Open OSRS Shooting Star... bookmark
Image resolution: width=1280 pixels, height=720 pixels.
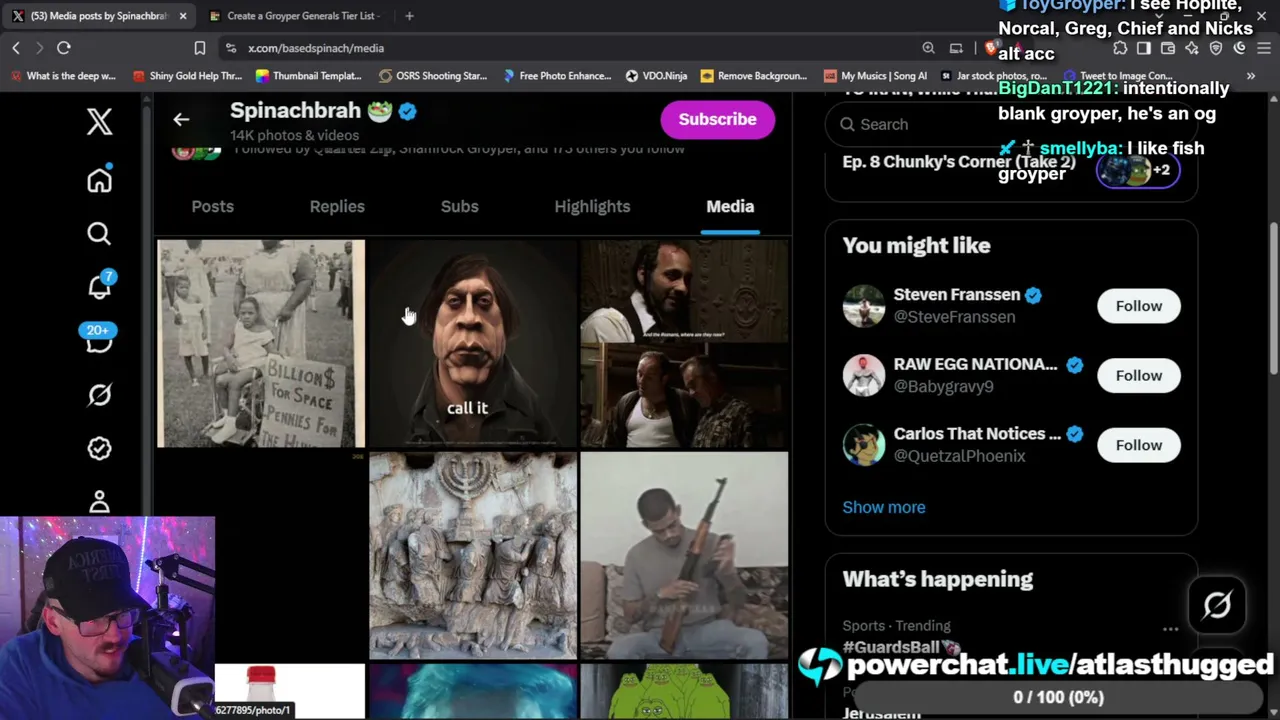[x=433, y=76]
